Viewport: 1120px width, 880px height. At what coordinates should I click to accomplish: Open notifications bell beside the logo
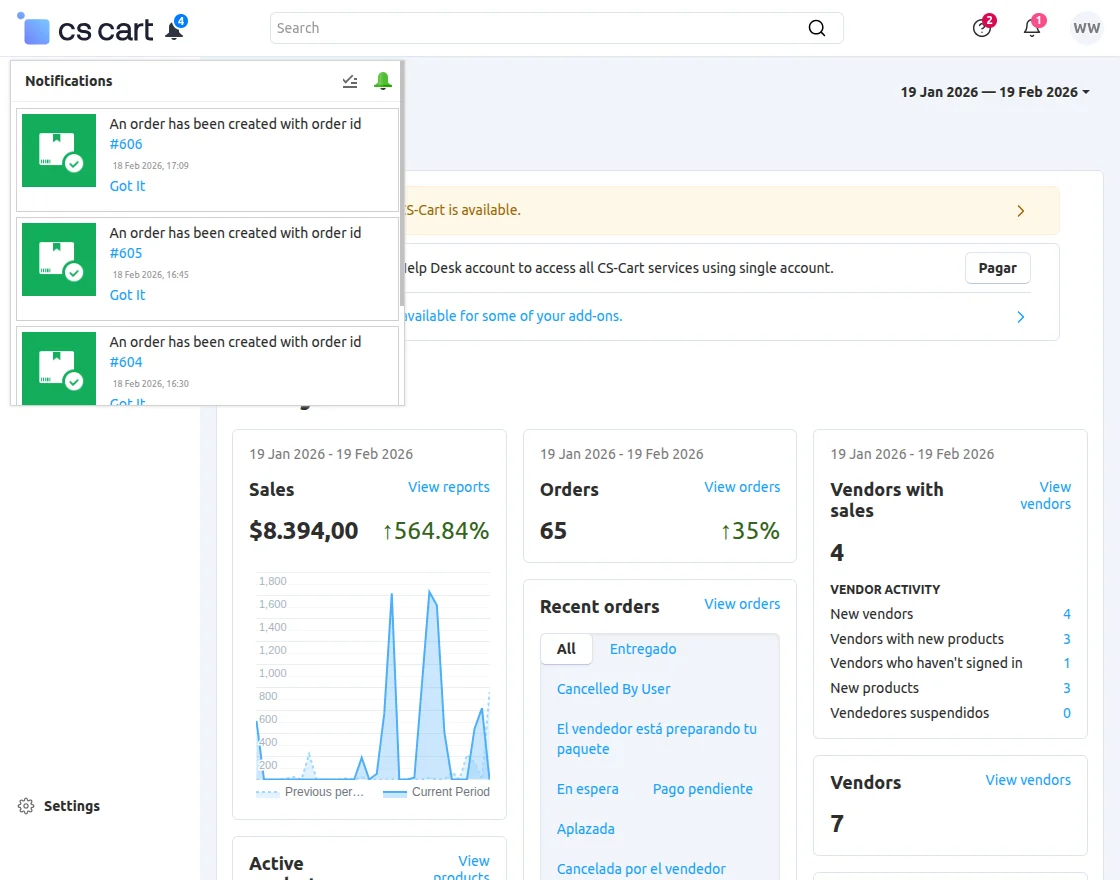click(x=175, y=30)
